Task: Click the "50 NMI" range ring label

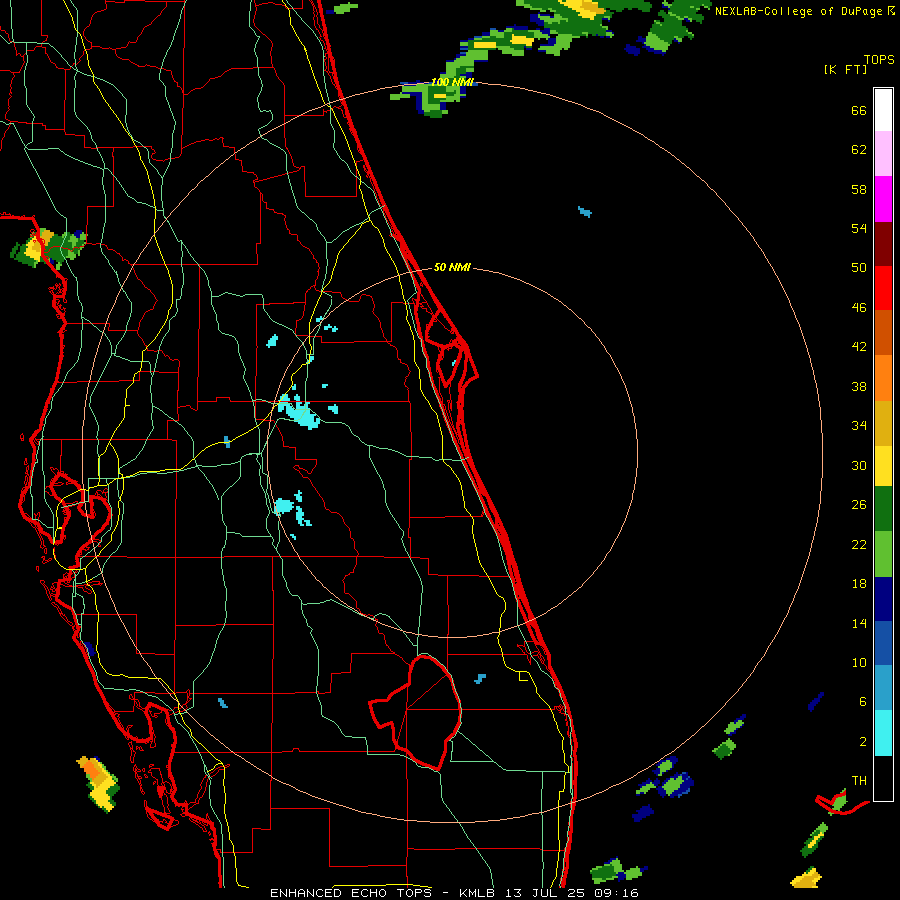Action: tap(452, 267)
